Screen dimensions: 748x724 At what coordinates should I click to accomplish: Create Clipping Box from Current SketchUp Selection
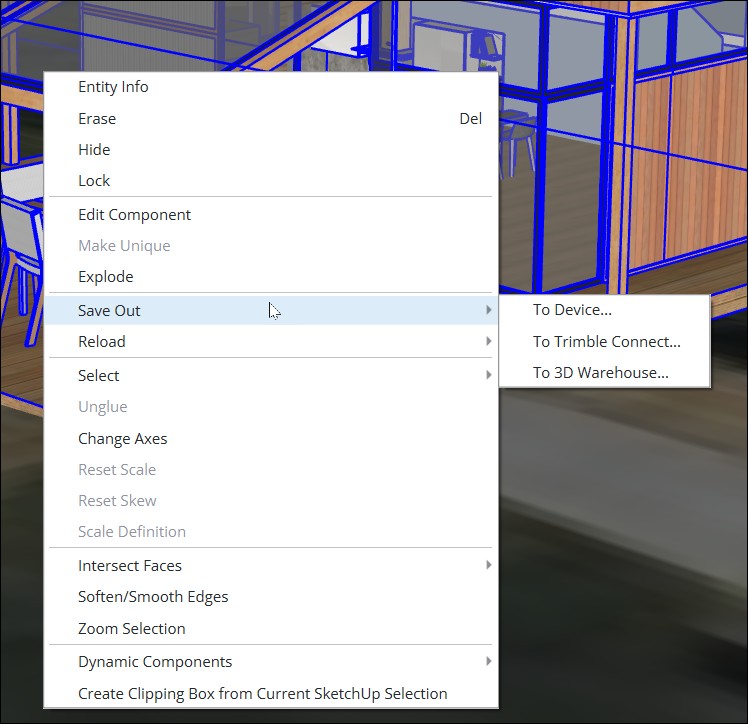coord(262,694)
